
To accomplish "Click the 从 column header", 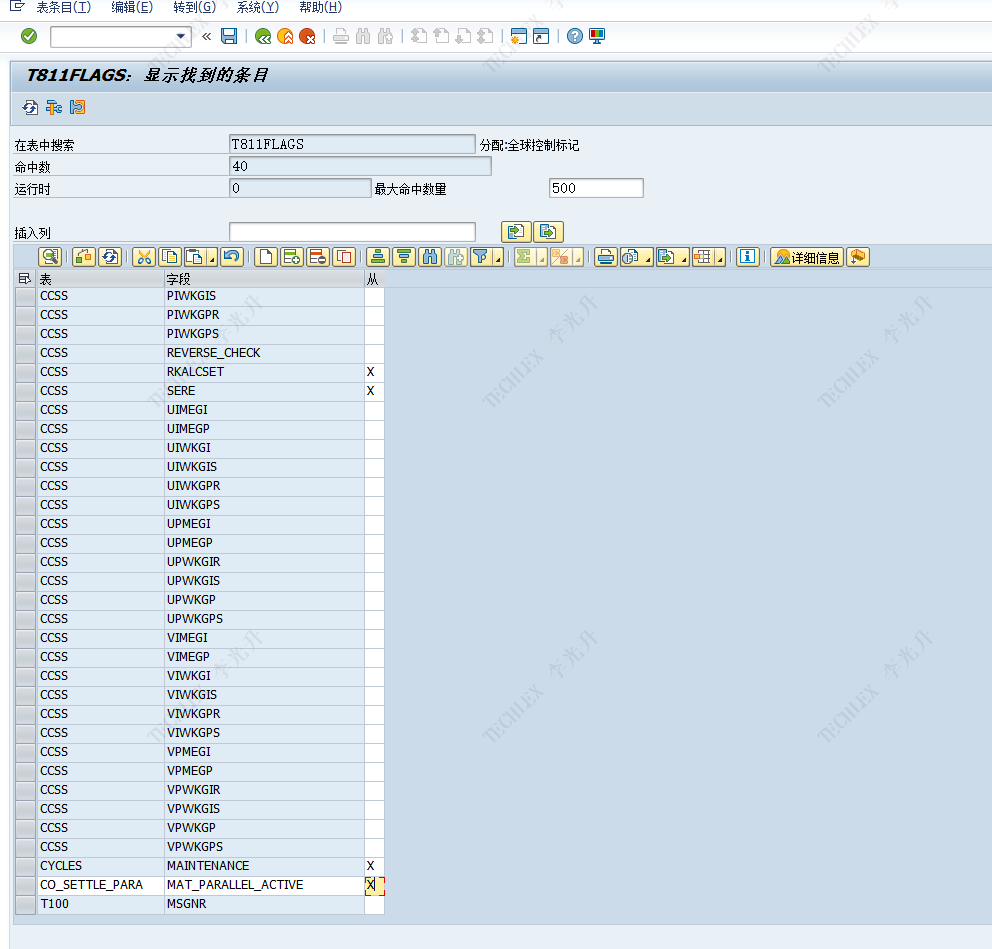I will (x=374, y=279).
